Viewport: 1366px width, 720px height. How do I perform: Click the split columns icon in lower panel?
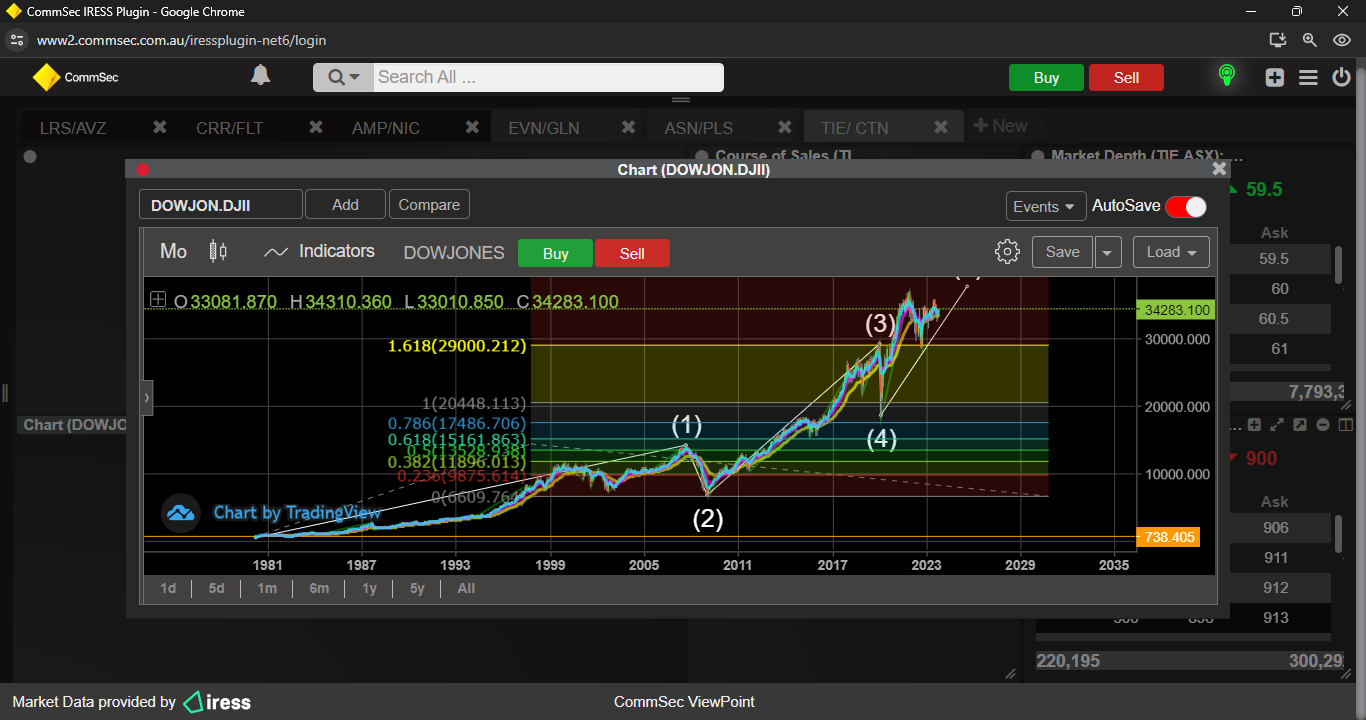point(1345,425)
